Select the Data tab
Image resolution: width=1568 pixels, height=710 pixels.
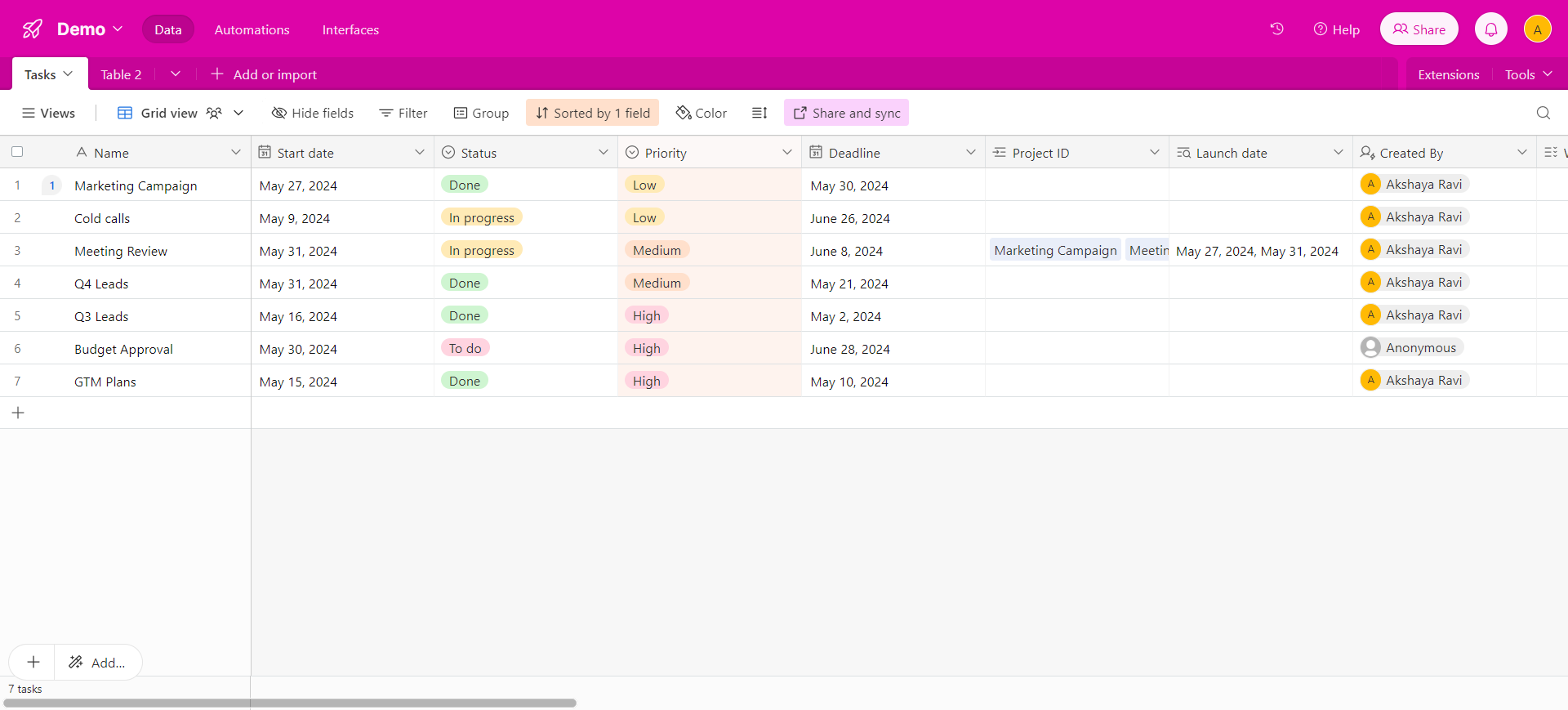tap(168, 29)
